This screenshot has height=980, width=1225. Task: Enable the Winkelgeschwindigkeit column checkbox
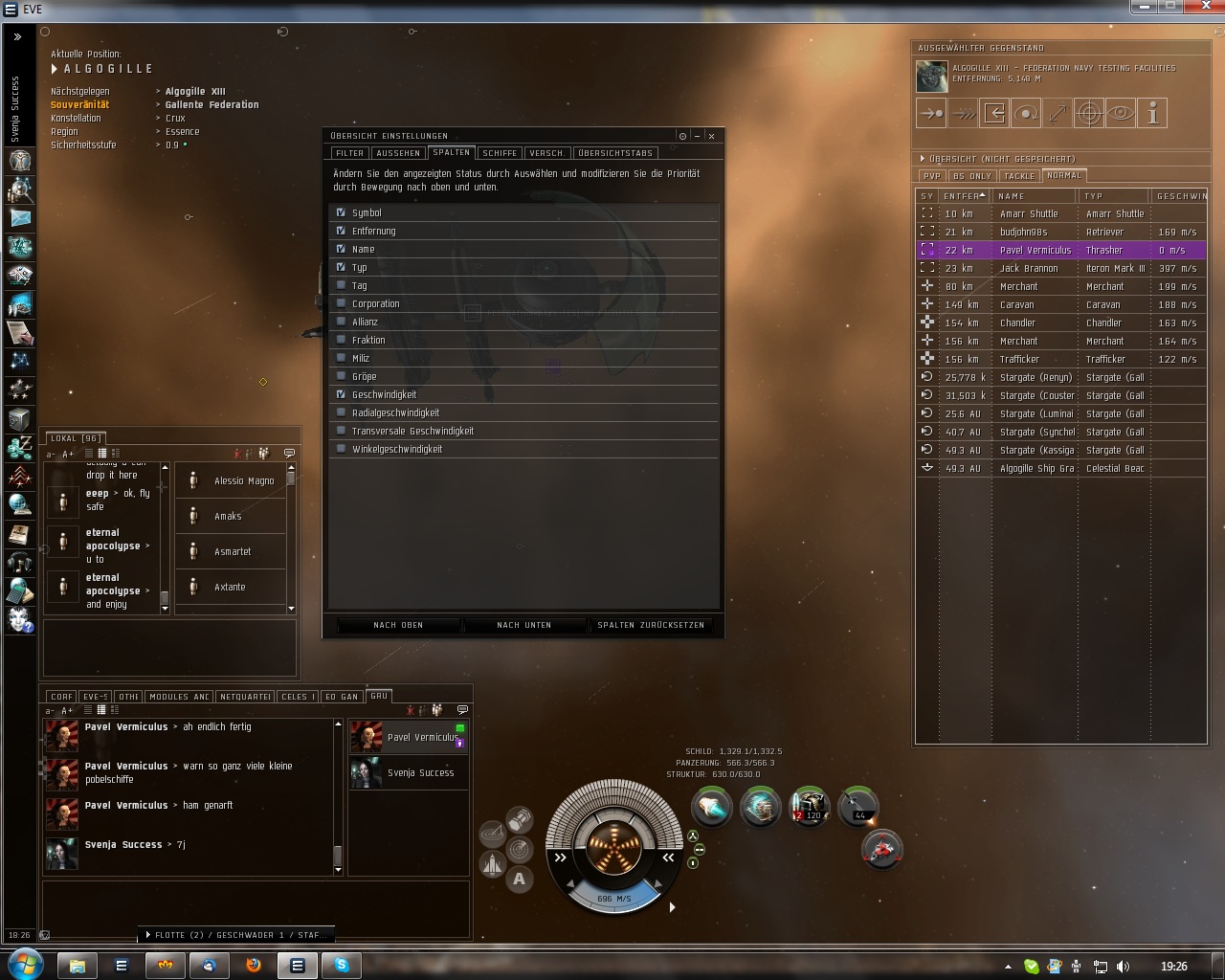pos(341,449)
